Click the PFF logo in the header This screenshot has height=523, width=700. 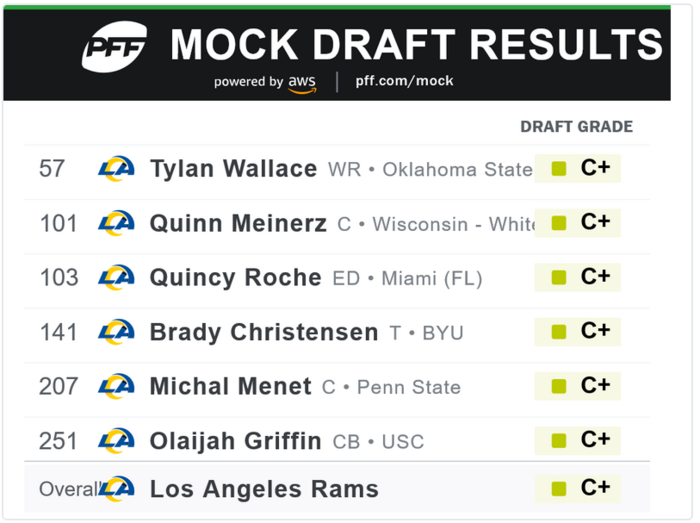tap(114, 46)
